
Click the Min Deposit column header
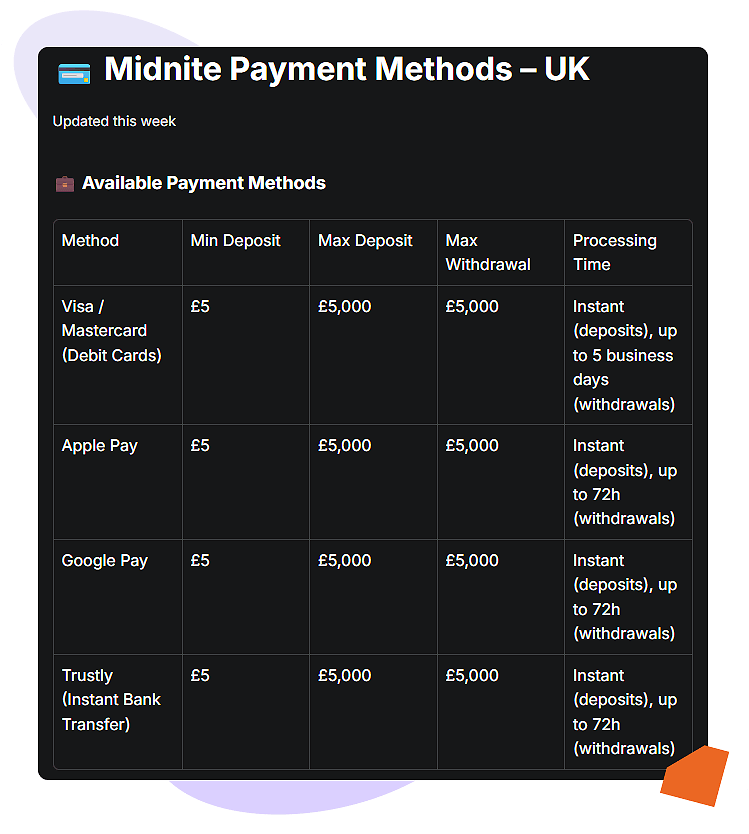pyautogui.click(x=235, y=241)
